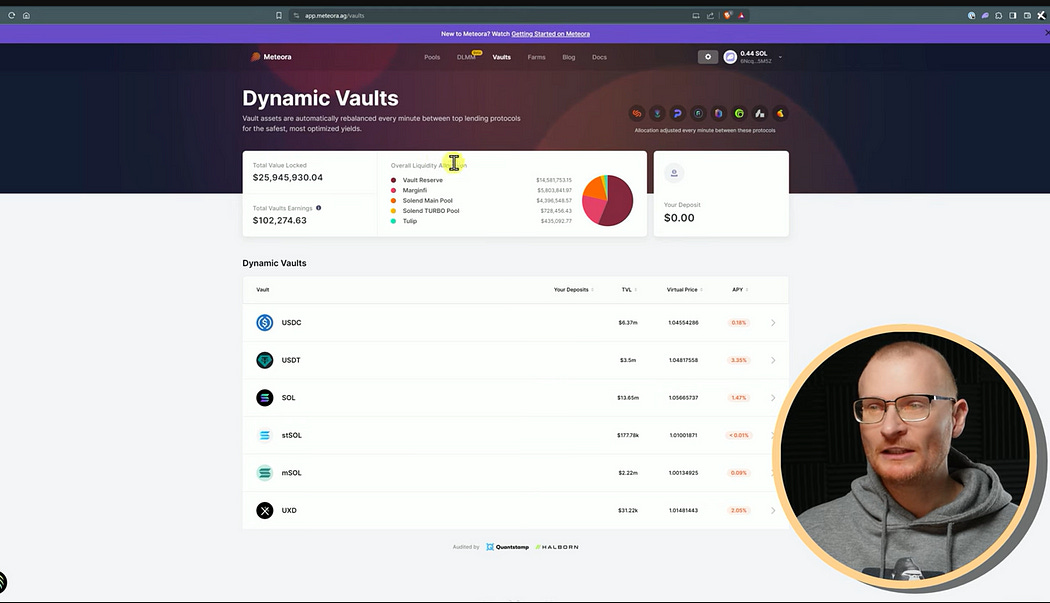Open the DLMM tab
Image resolution: width=1050 pixels, height=603 pixels.
click(x=467, y=57)
